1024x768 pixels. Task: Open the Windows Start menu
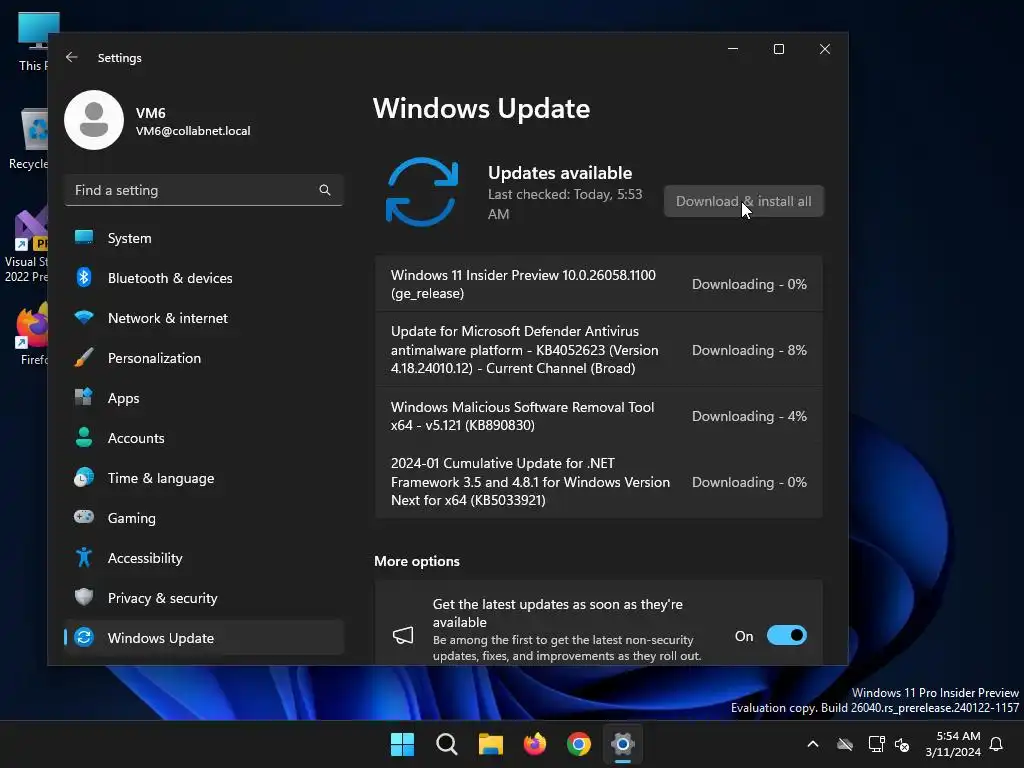point(402,744)
